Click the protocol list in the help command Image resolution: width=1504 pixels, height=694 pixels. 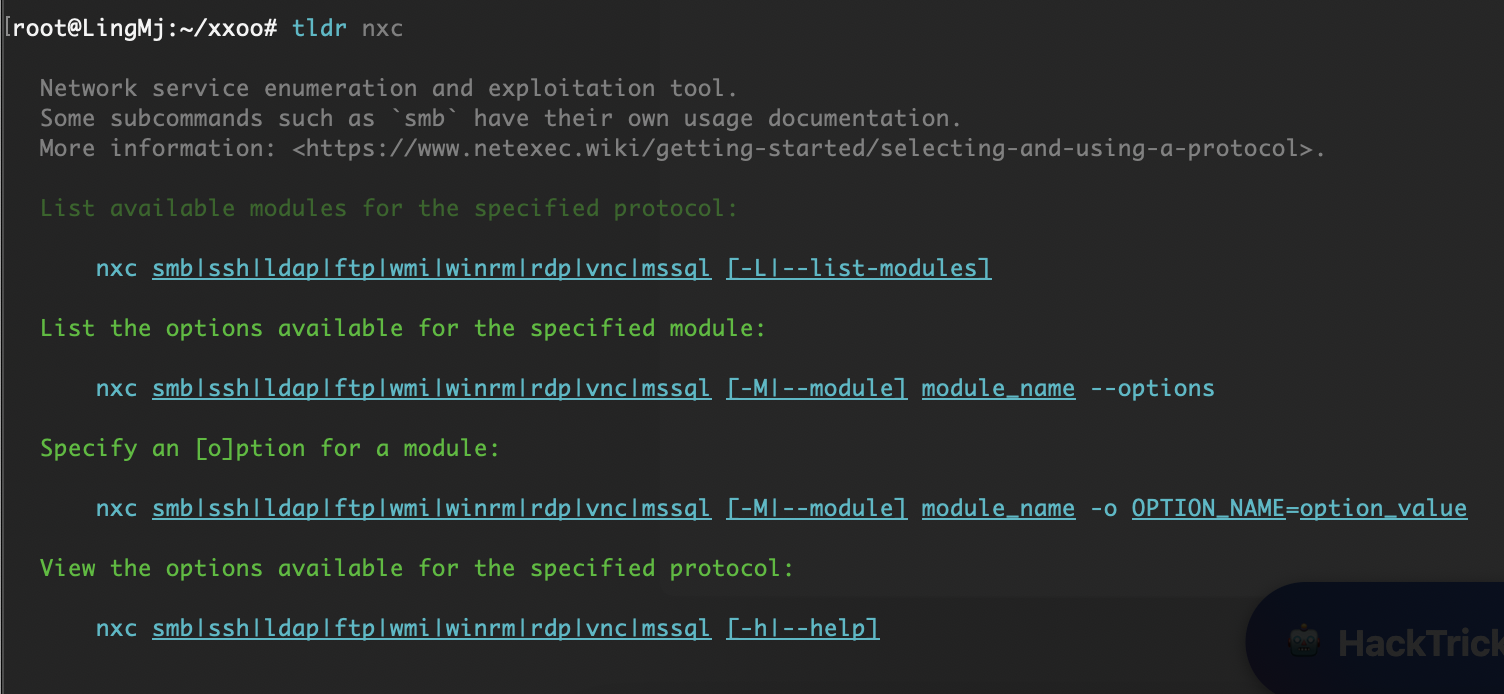coord(432,628)
